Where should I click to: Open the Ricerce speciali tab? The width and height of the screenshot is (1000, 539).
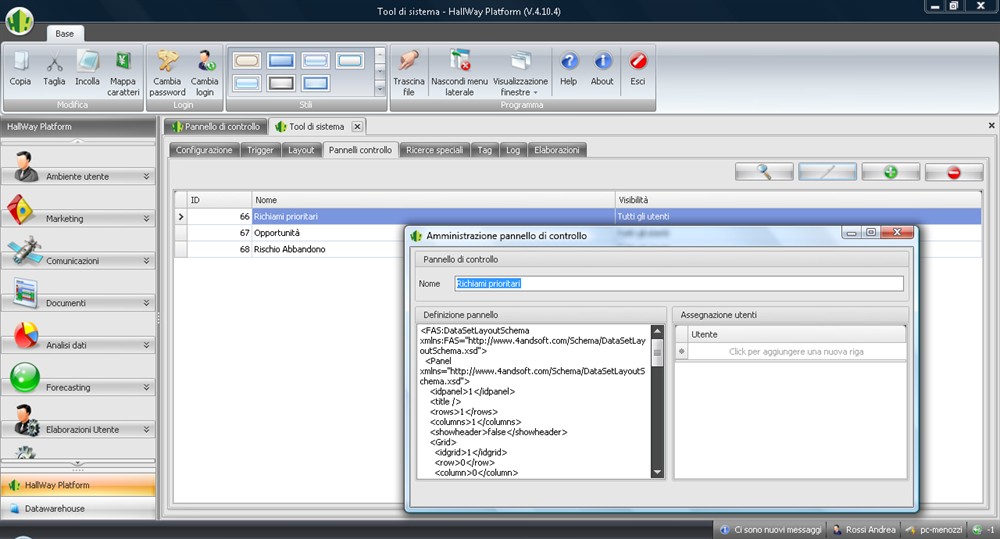coord(434,150)
